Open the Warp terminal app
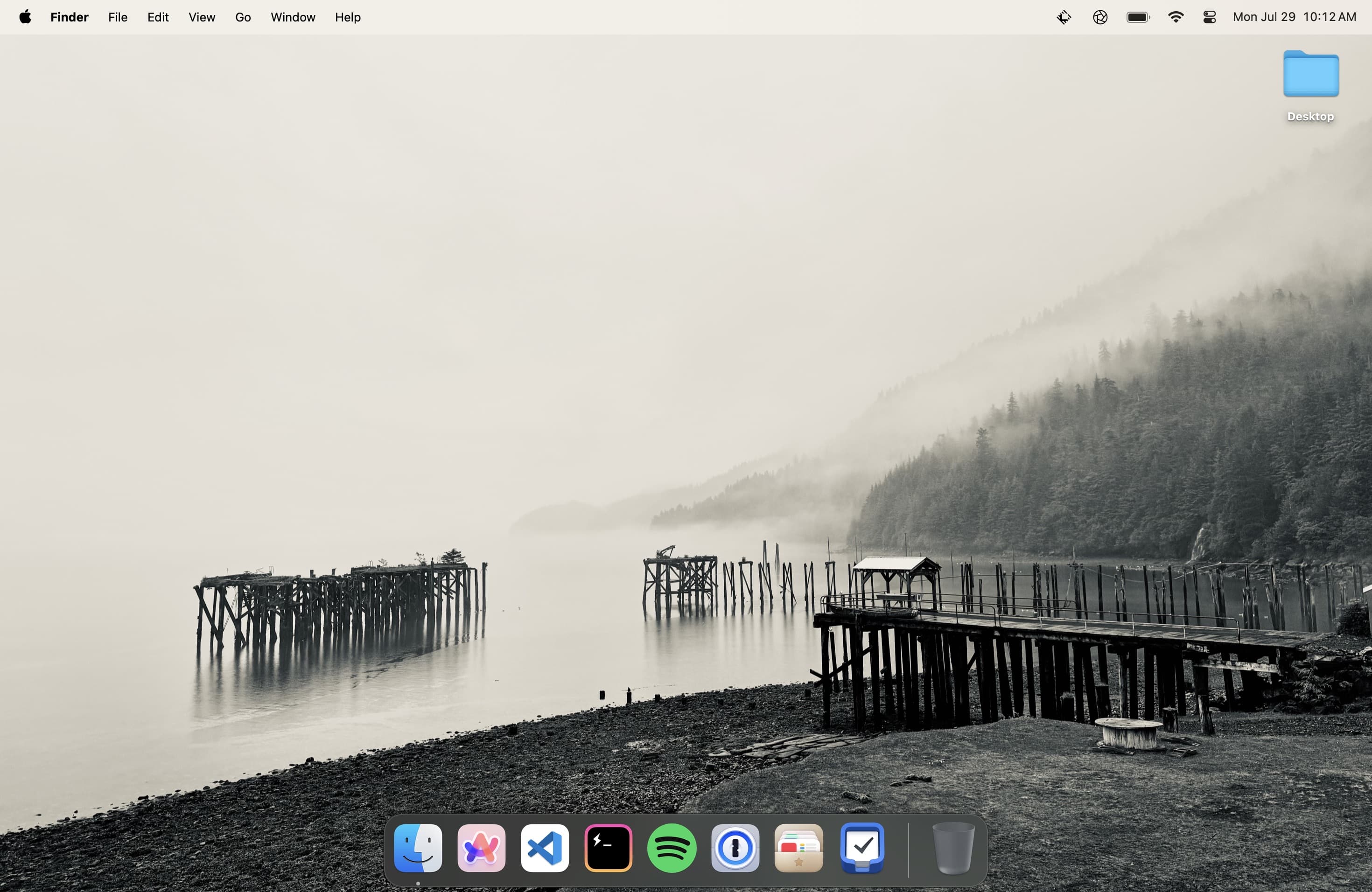 pos(608,847)
